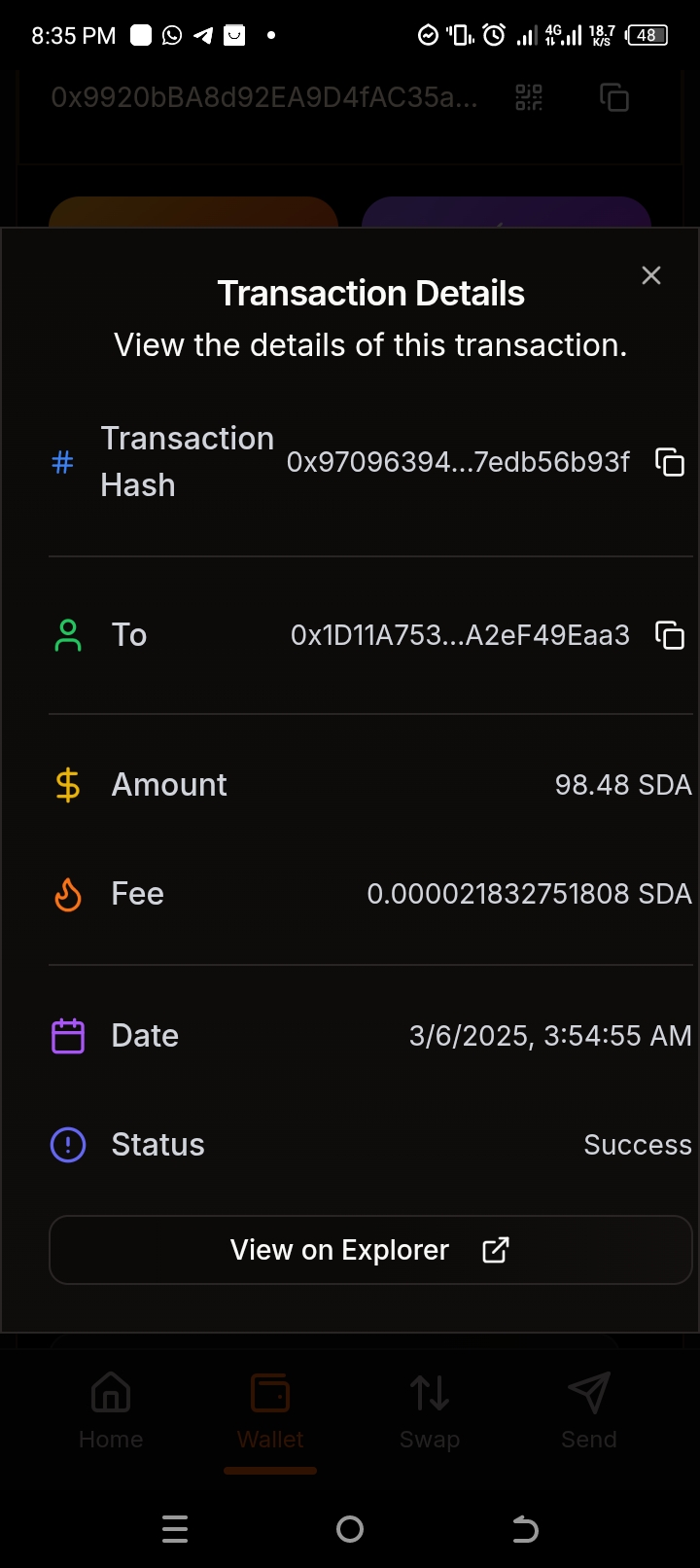700x1568 pixels.
Task: Open the Send tab
Action: tap(589, 1408)
